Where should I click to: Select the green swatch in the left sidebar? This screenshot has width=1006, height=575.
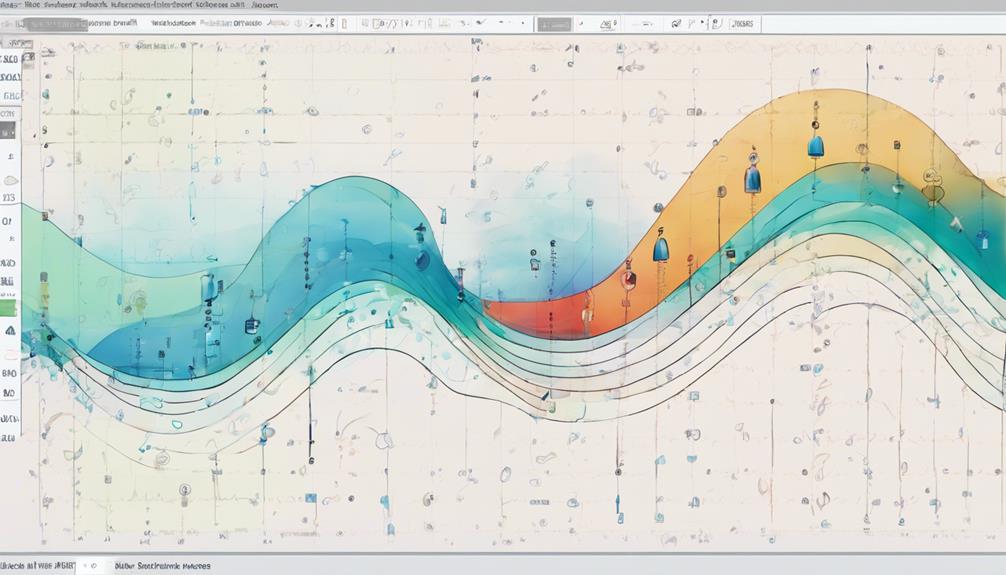pyautogui.click(x=8, y=307)
